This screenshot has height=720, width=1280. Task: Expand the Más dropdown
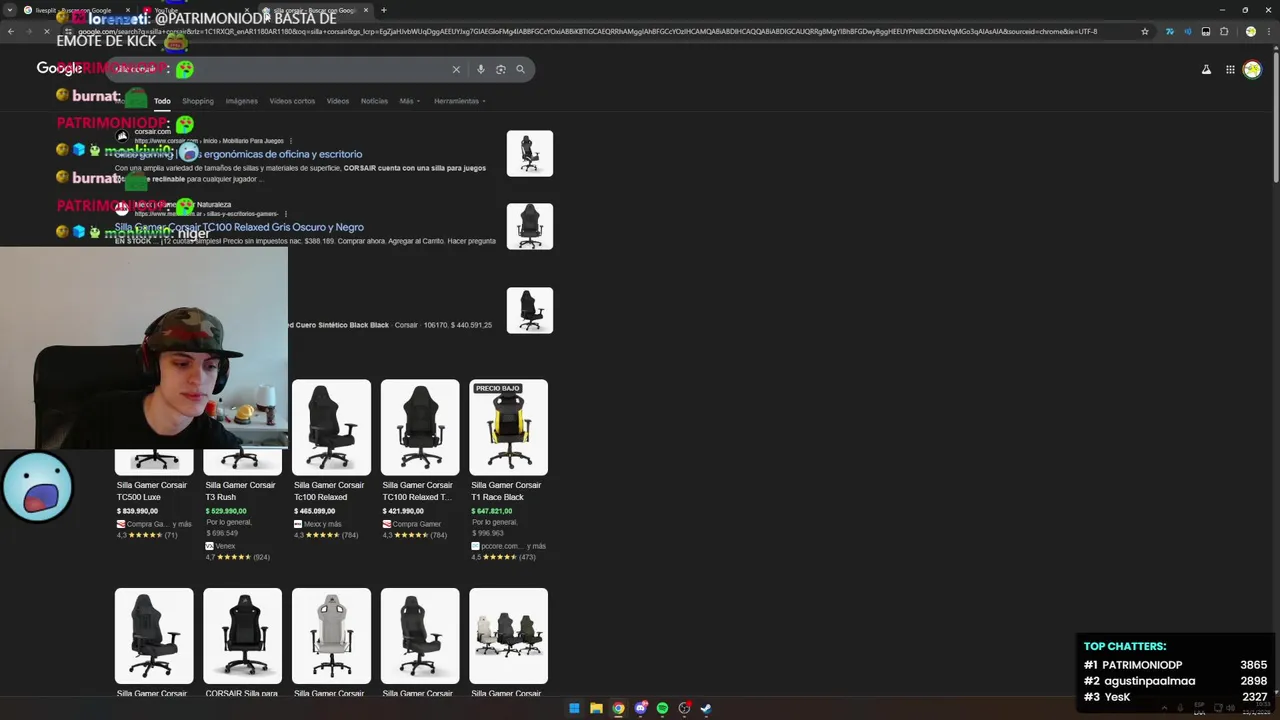point(410,101)
